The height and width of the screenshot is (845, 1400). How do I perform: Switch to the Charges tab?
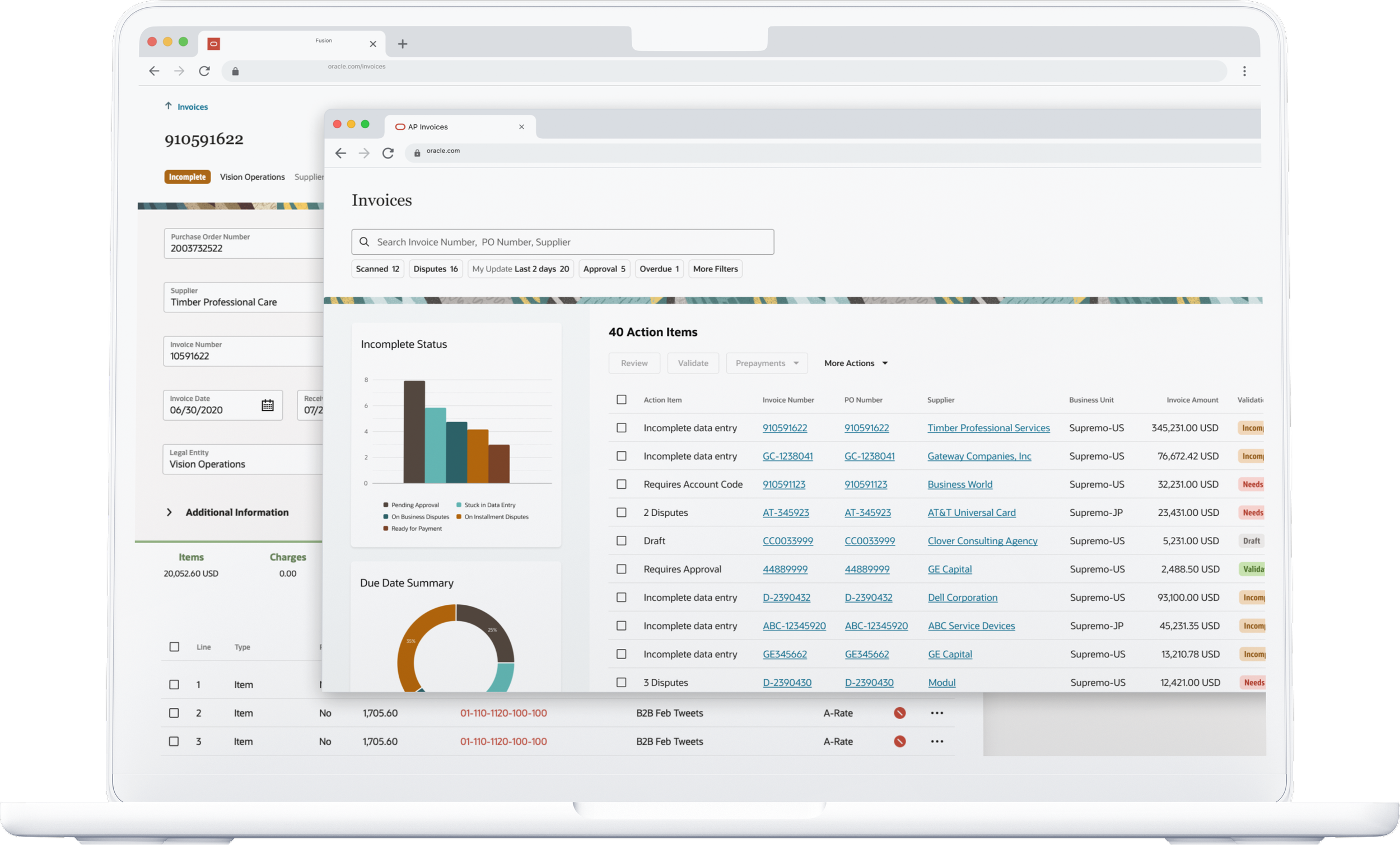(x=287, y=557)
